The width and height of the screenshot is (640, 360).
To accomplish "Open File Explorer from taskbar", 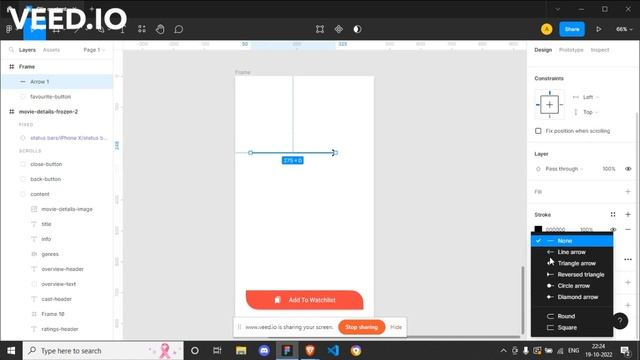I will click(x=241, y=351).
